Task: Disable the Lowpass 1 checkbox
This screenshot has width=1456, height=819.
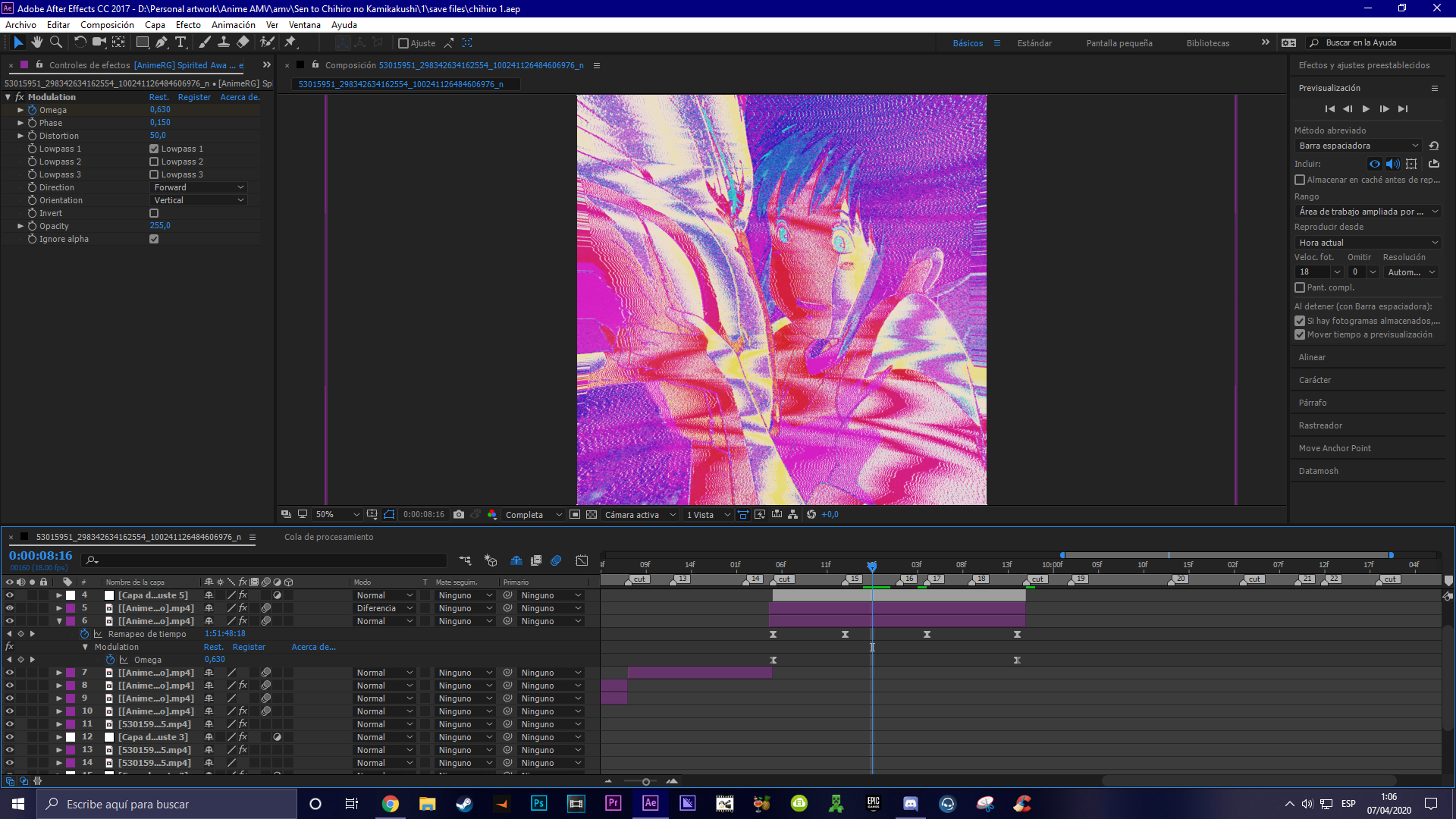Action: 153,148
